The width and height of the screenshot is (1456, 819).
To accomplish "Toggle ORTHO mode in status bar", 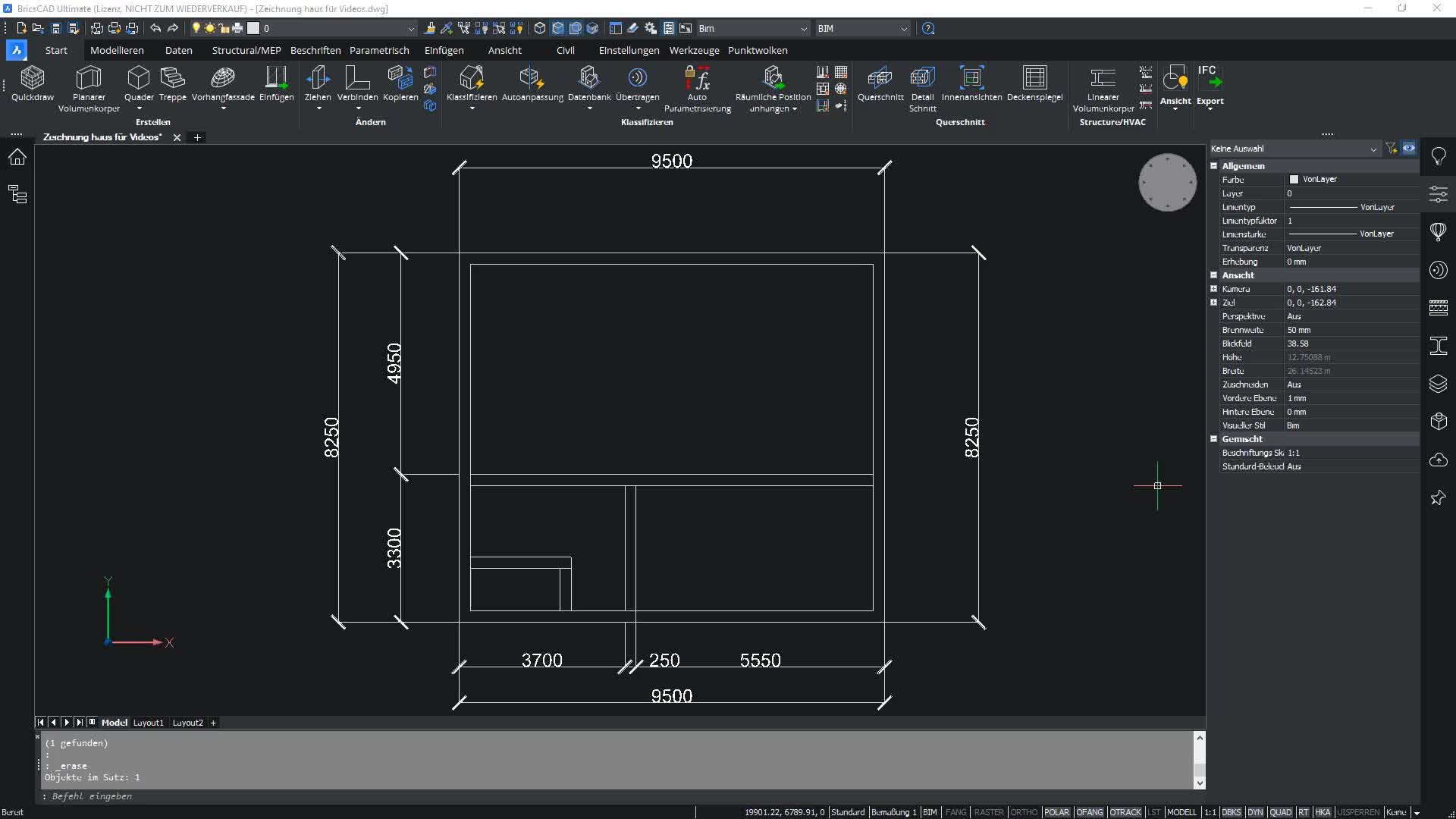I will [1024, 812].
